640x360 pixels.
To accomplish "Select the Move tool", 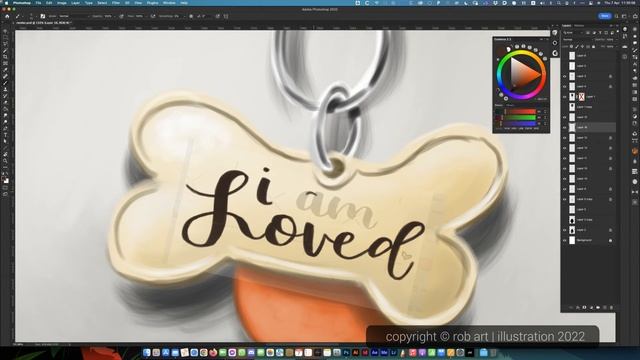I will (x=5, y=31).
